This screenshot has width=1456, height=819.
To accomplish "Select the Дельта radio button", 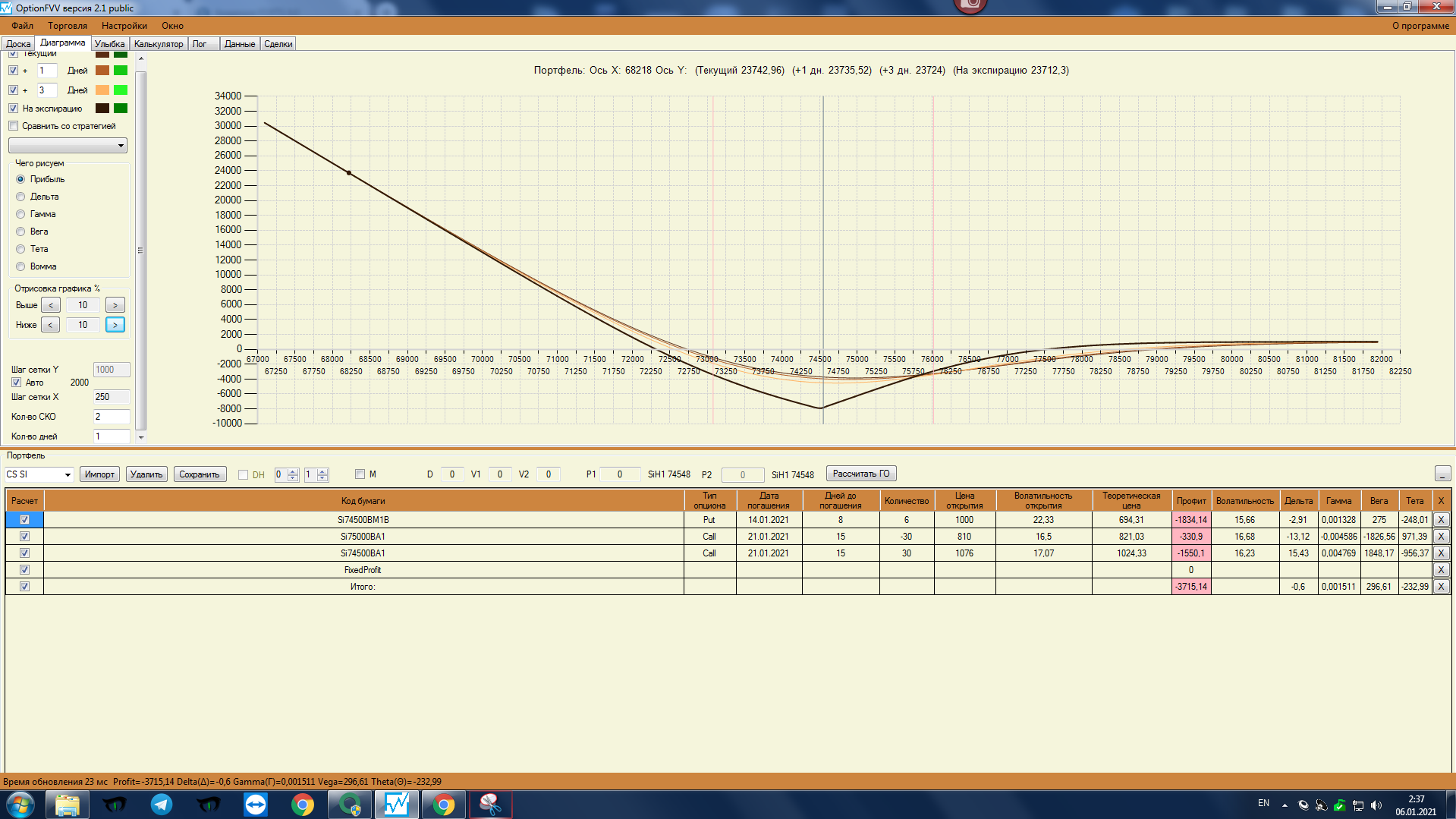I will 20,197.
